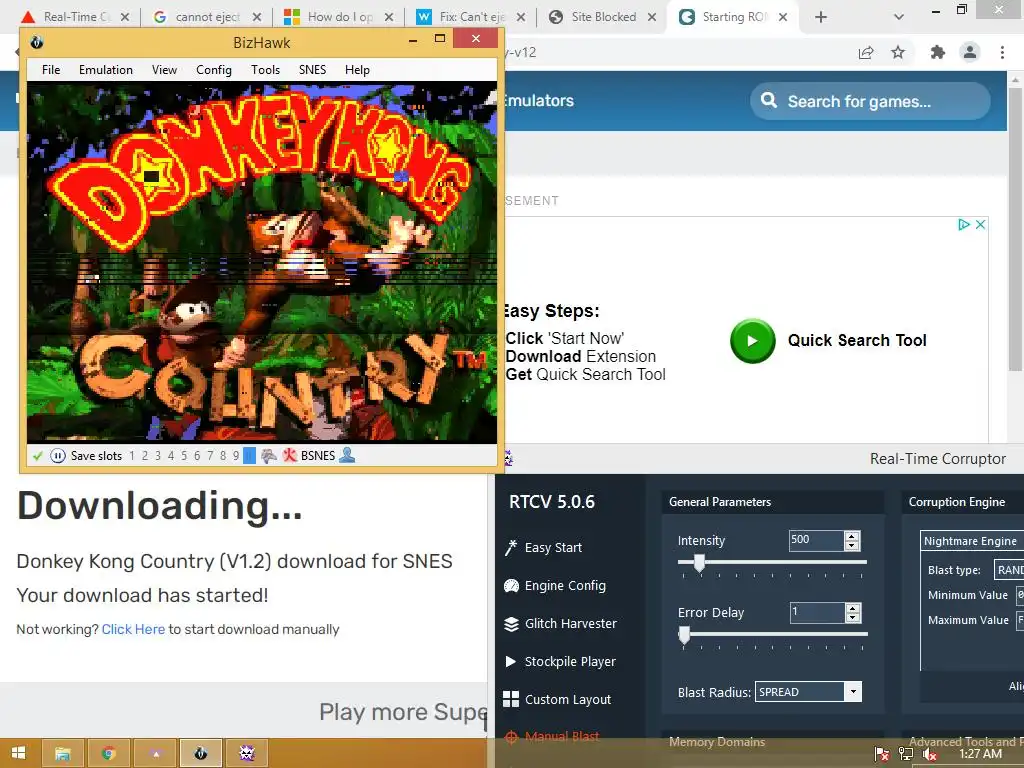Click the blue user profile icon in BizHawk

pyautogui.click(x=347, y=455)
